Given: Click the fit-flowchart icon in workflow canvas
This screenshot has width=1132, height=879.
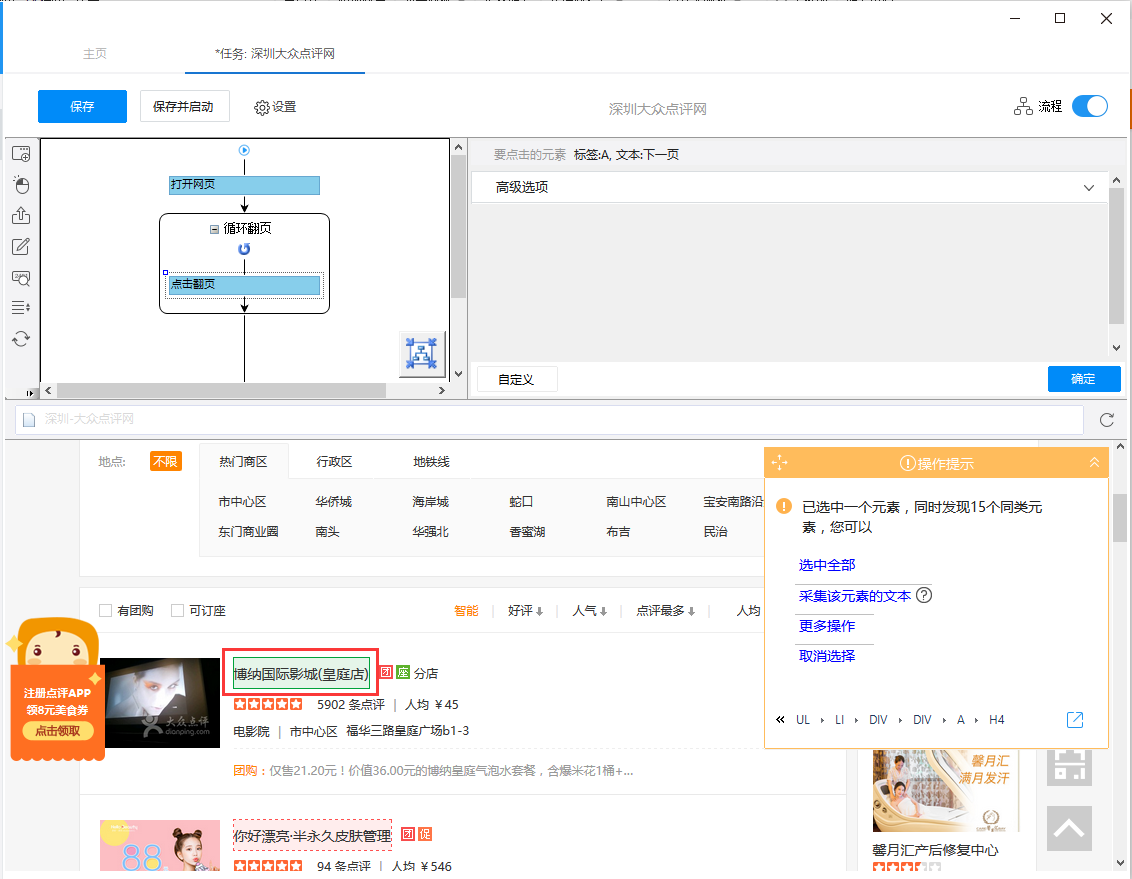Looking at the screenshot, I should [x=422, y=353].
